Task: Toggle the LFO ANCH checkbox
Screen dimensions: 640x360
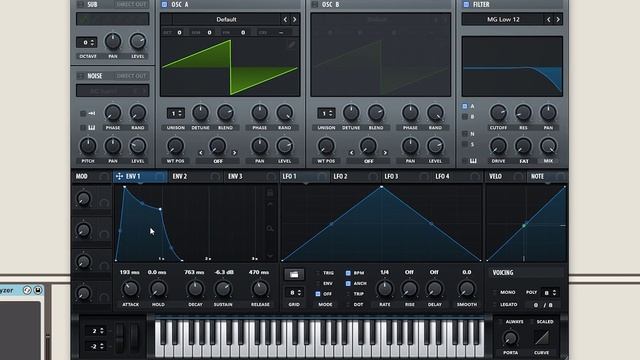Action: coord(348,283)
